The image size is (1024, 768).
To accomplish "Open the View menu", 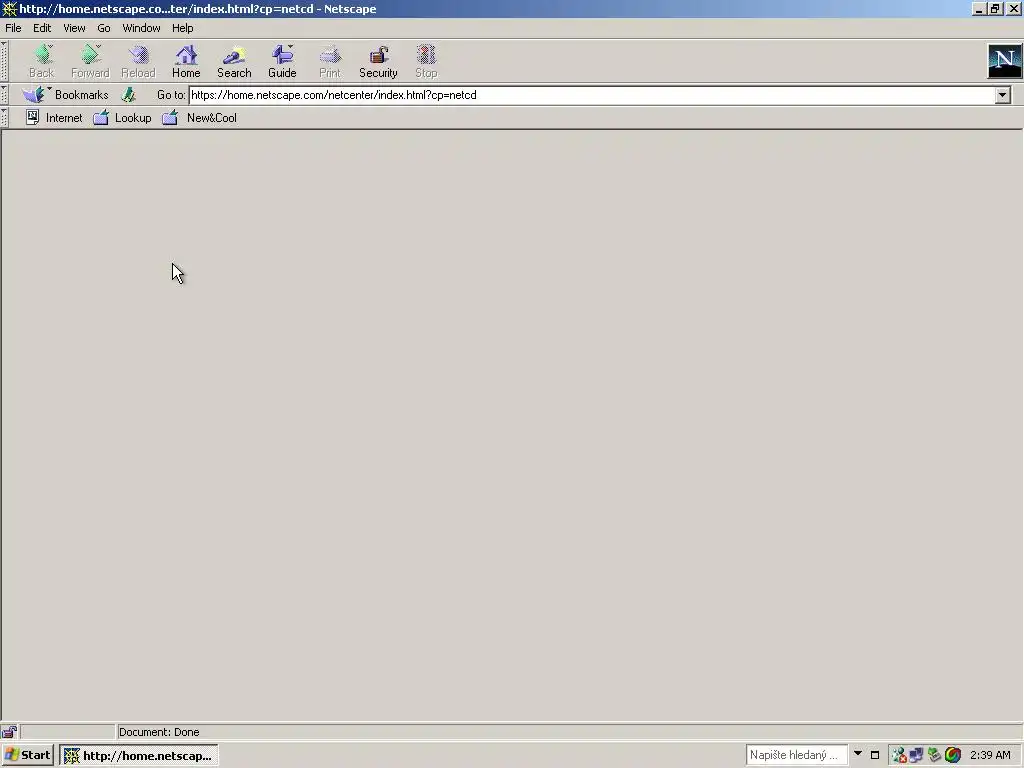I will coord(74,28).
